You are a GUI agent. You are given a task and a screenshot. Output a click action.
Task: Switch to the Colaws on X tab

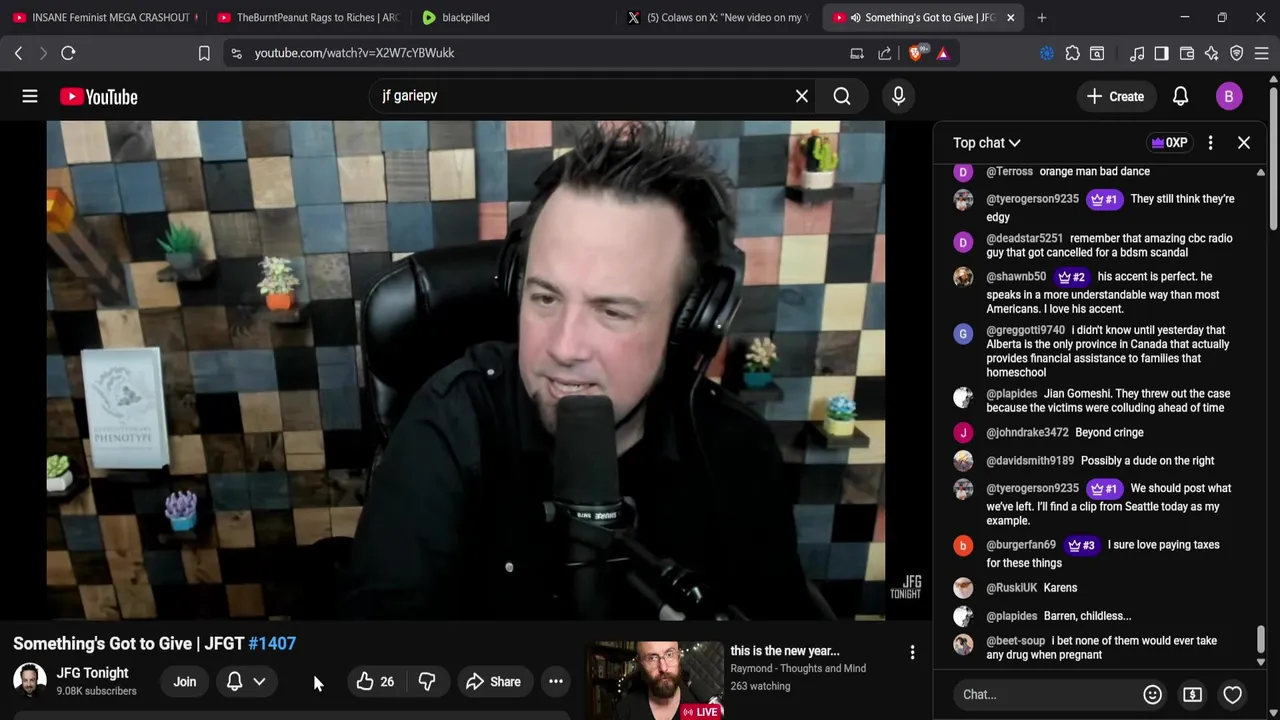tap(718, 17)
